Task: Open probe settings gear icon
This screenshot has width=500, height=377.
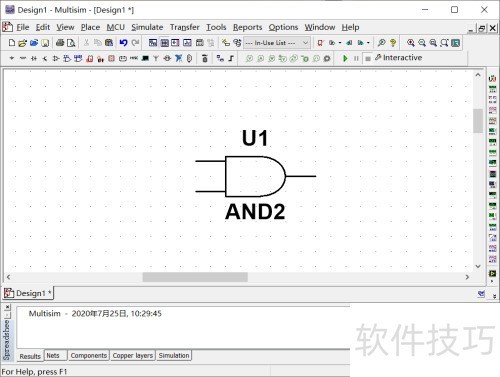Action: tap(327, 58)
